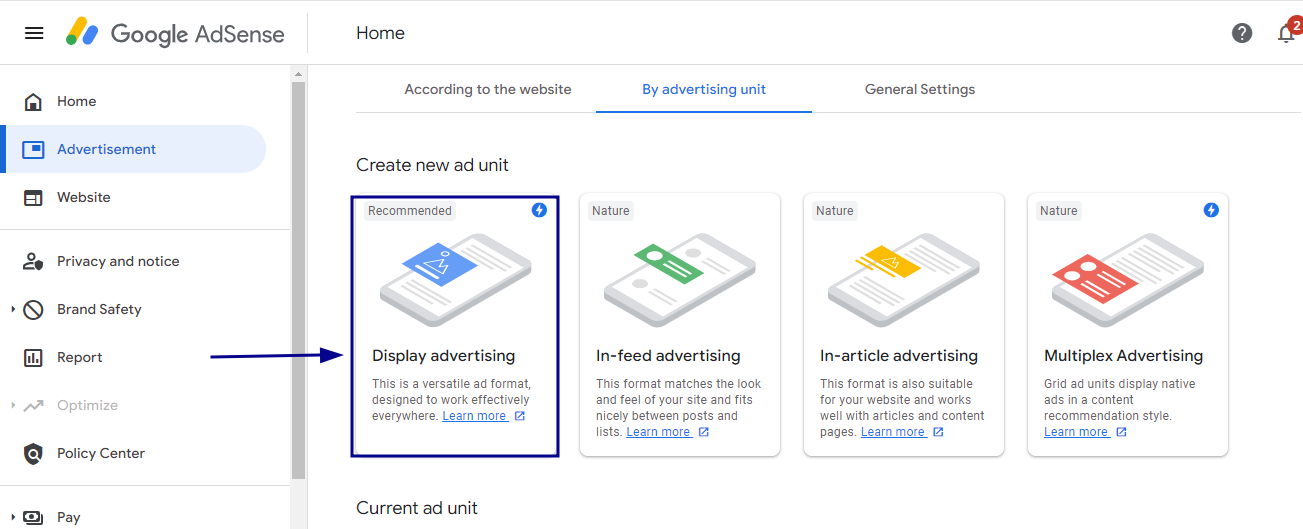The width and height of the screenshot is (1303, 529).
Task: Click the Nature label on Multiplex card
Action: 1059,211
